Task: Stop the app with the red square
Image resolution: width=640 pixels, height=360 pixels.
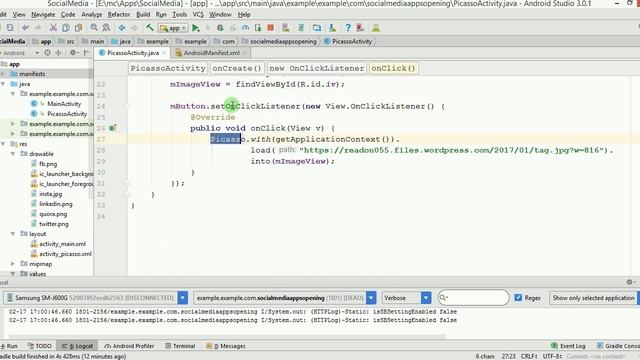Action: click(270, 28)
